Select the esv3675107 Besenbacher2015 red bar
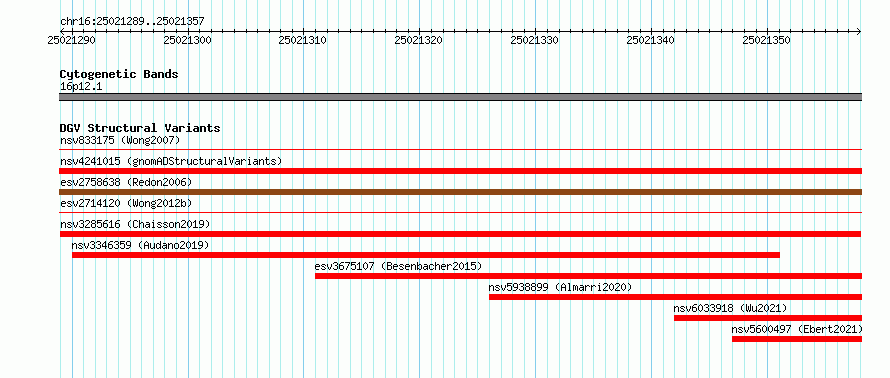This screenshot has height=378, width=890. pyautogui.click(x=589, y=276)
